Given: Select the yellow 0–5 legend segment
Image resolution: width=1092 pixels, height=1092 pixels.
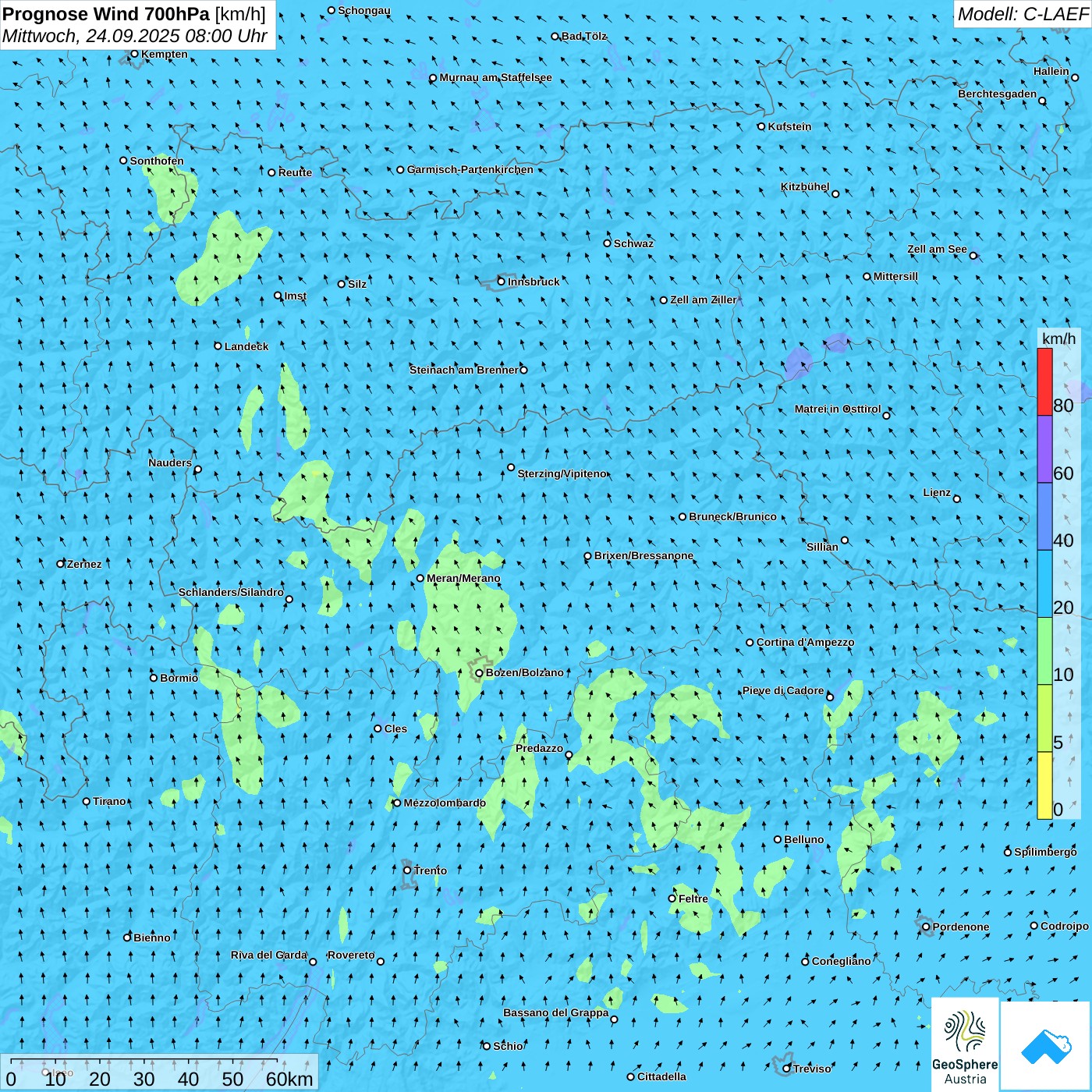Looking at the screenshot, I should (1044, 785).
